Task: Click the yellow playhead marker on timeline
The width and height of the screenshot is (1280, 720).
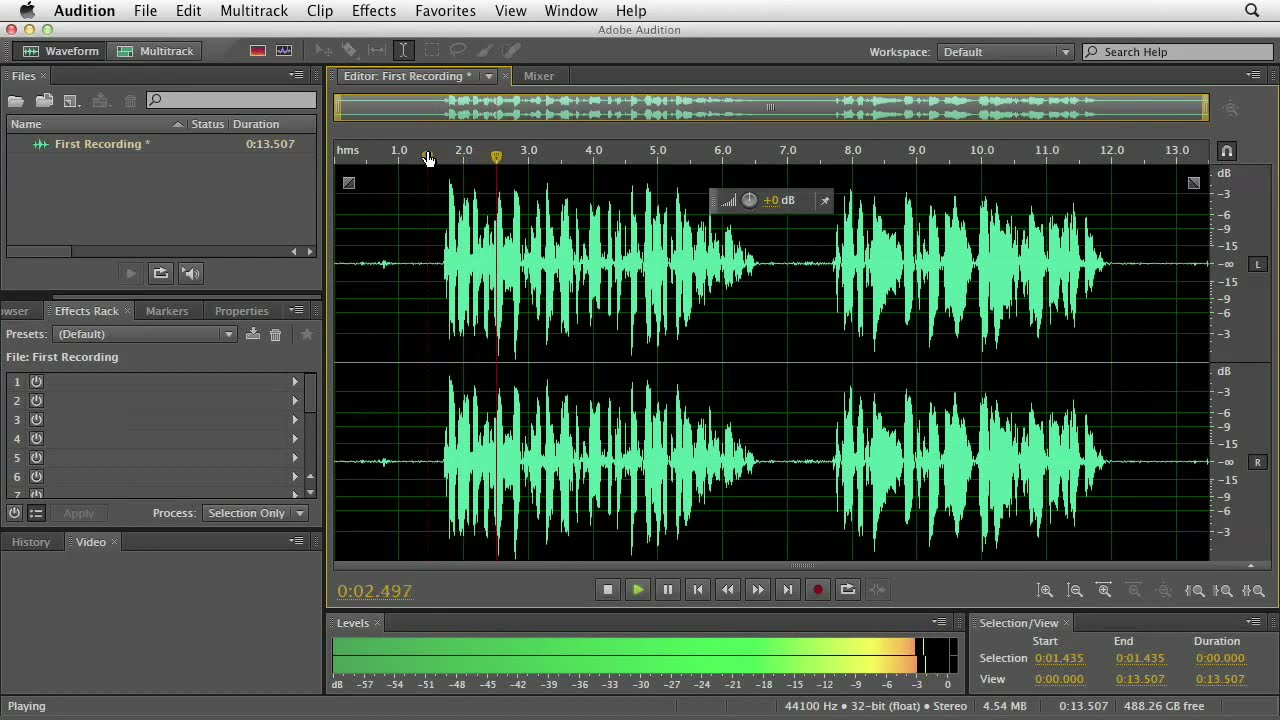Action: 496,157
